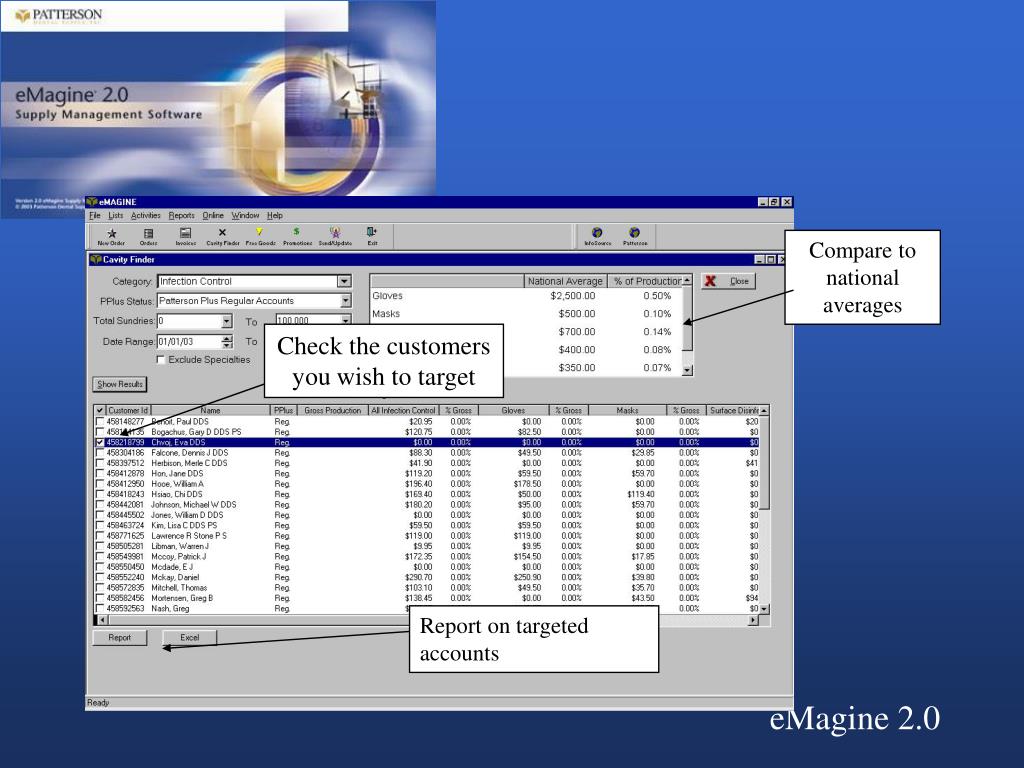Image resolution: width=1024 pixels, height=768 pixels.
Task: Click the $250.90 Gloves value for Mckay
Action: (x=528, y=577)
